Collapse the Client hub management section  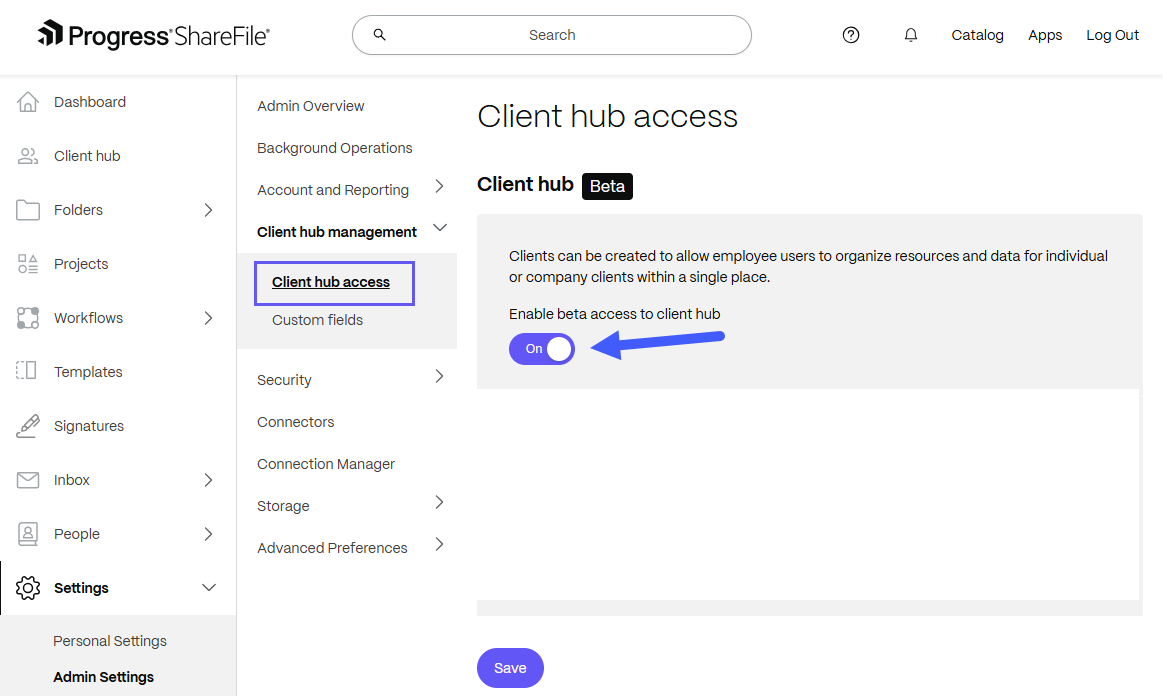click(x=439, y=227)
